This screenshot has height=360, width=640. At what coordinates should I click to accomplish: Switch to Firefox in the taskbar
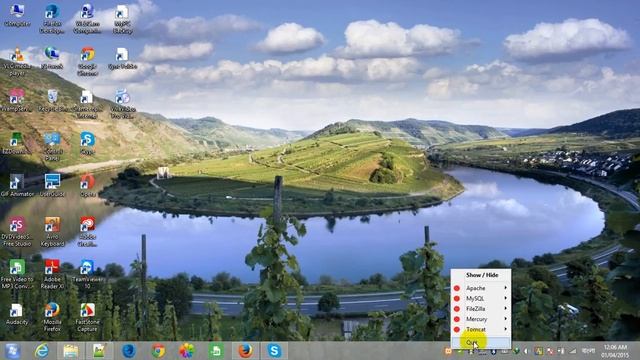click(x=245, y=351)
